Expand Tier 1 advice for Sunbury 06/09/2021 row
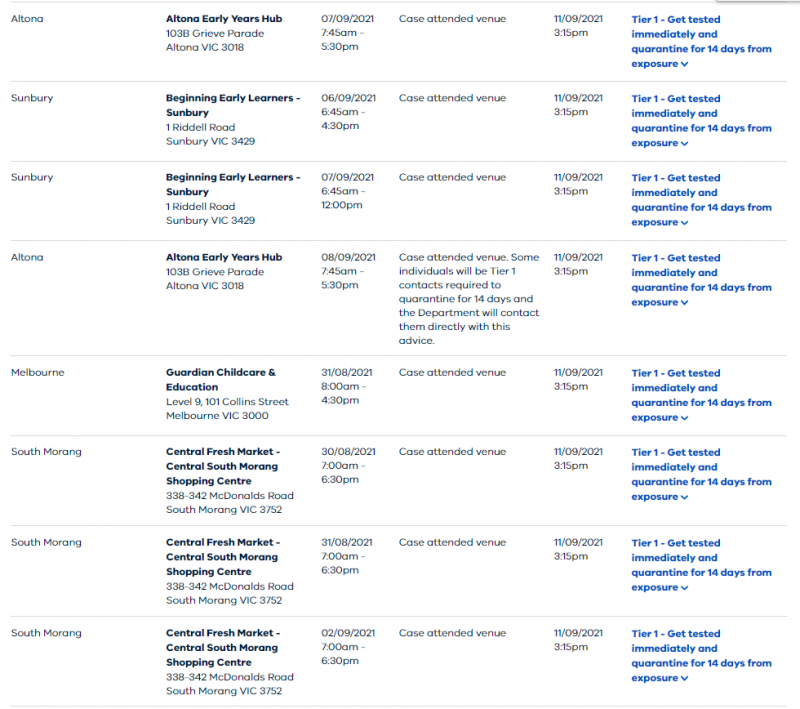This screenshot has height=709, width=800. 701,120
